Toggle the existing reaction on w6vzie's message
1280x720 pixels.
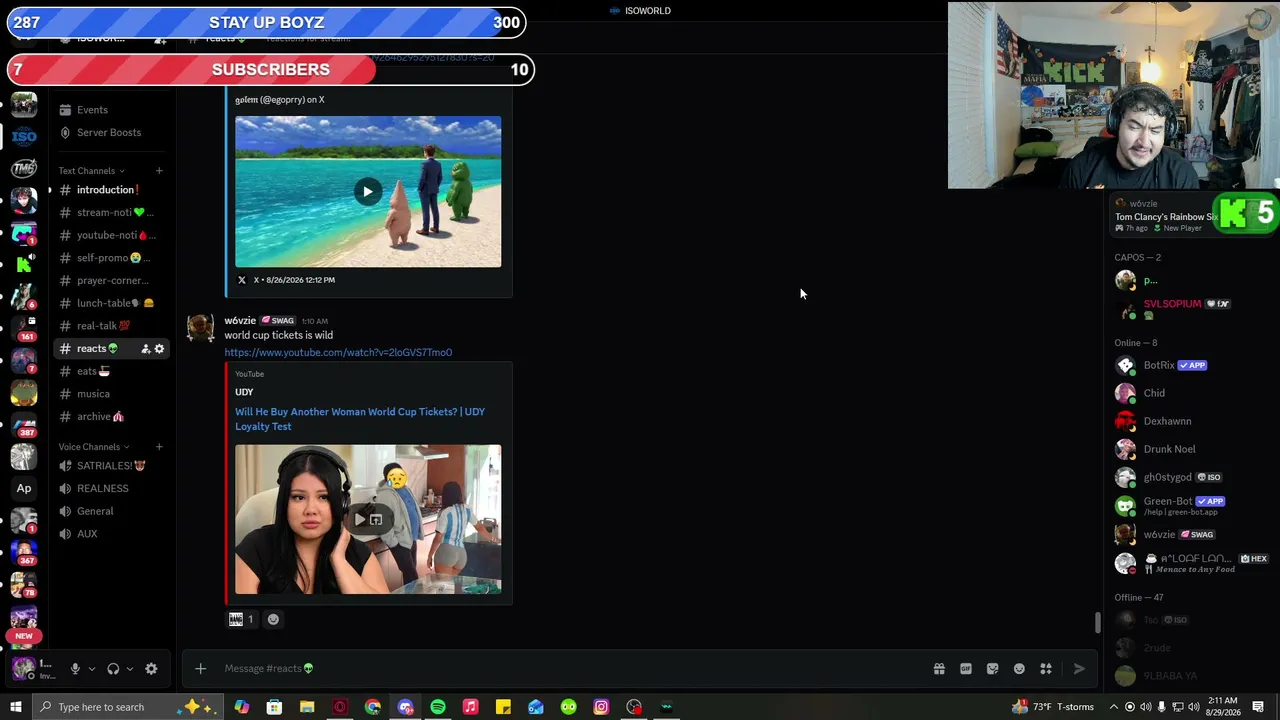[241, 620]
